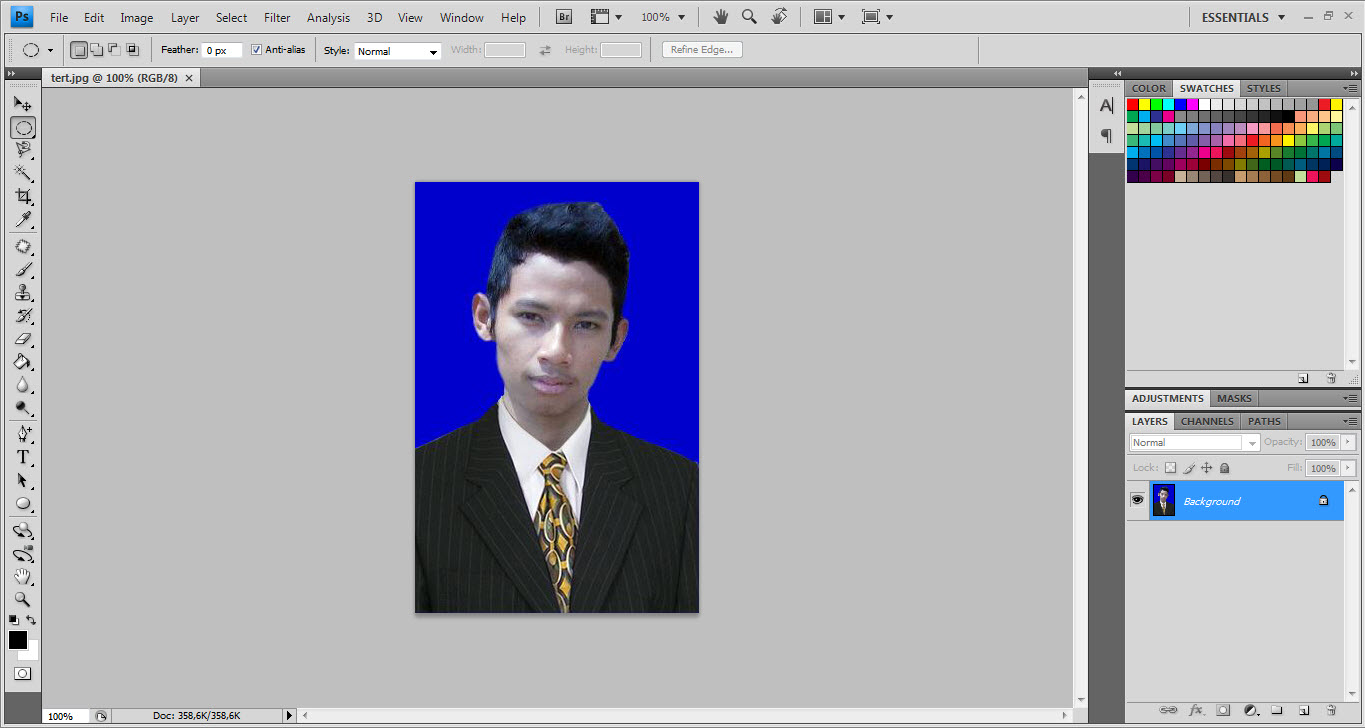The height and width of the screenshot is (728, 1365).
Task: Hide the Background layer visibility
Action: click(1137, 500)
